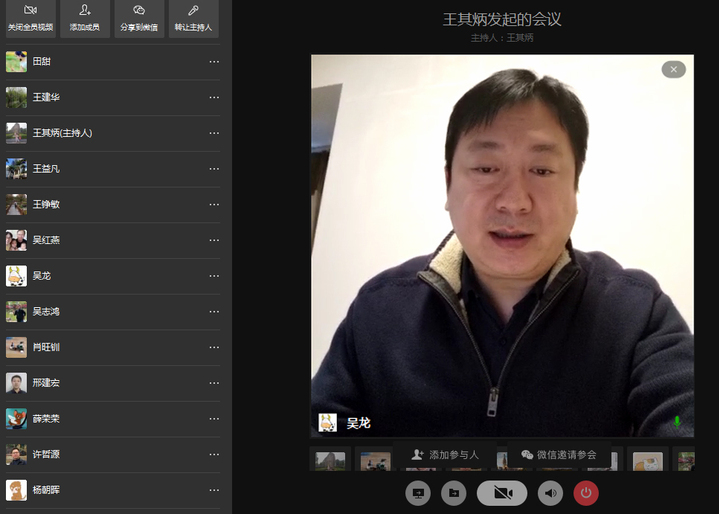Click the 添加参与人 button
Image resolution: width=719 pixels, height=514 pixels.
(x=445, y=455)
